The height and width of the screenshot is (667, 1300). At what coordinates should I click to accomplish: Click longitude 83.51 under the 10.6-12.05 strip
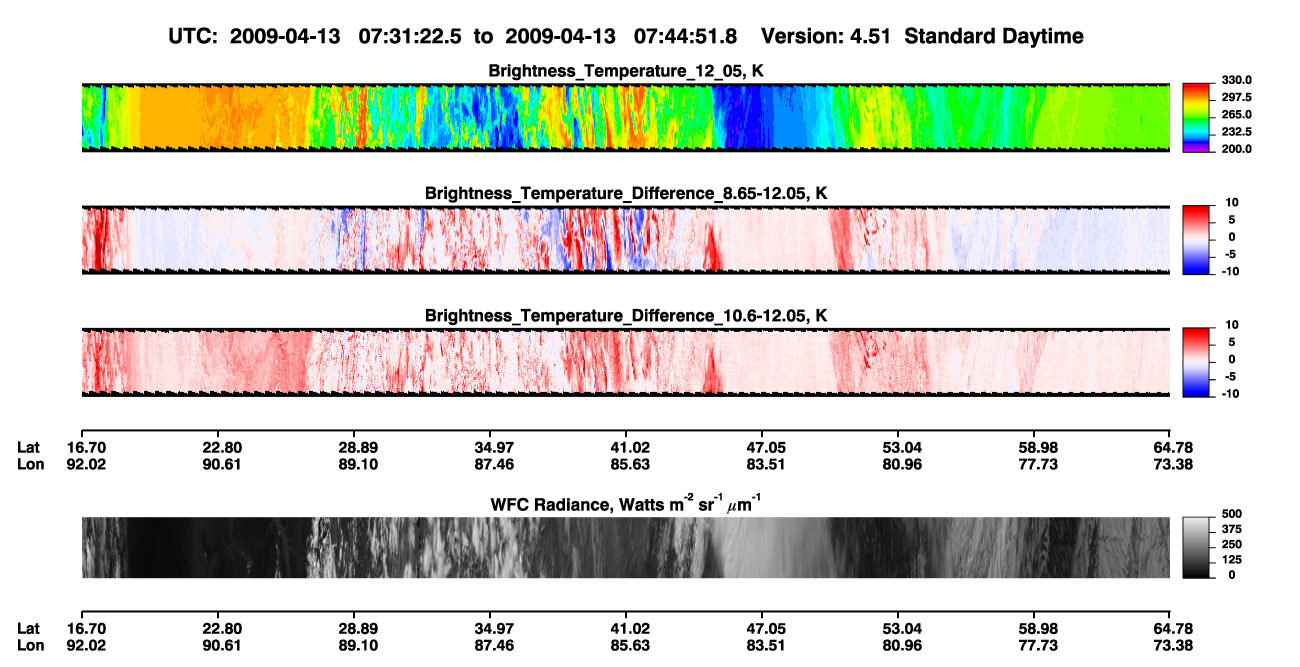762,464
